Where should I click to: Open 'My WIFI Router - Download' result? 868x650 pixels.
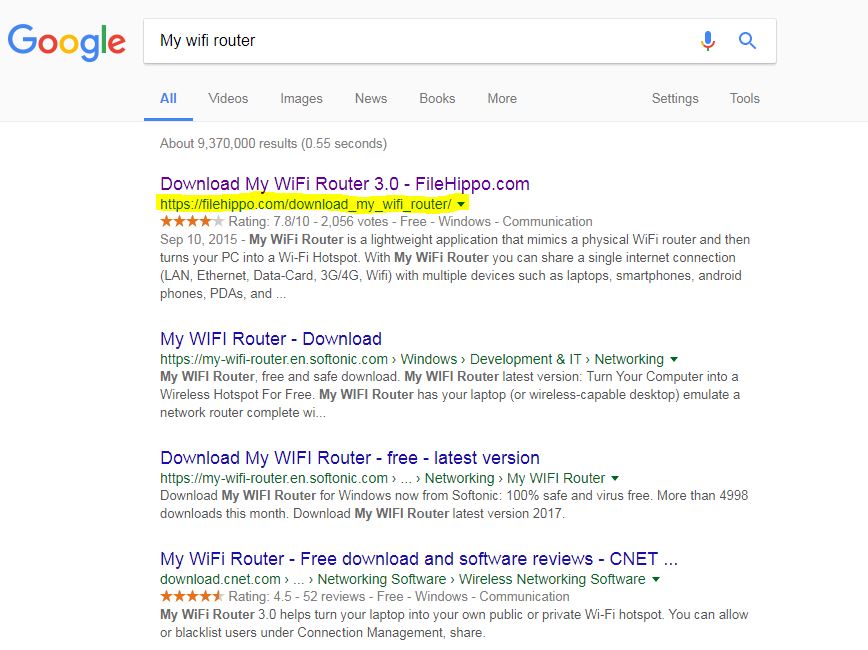pyautogui.click(x=271, y=339)
